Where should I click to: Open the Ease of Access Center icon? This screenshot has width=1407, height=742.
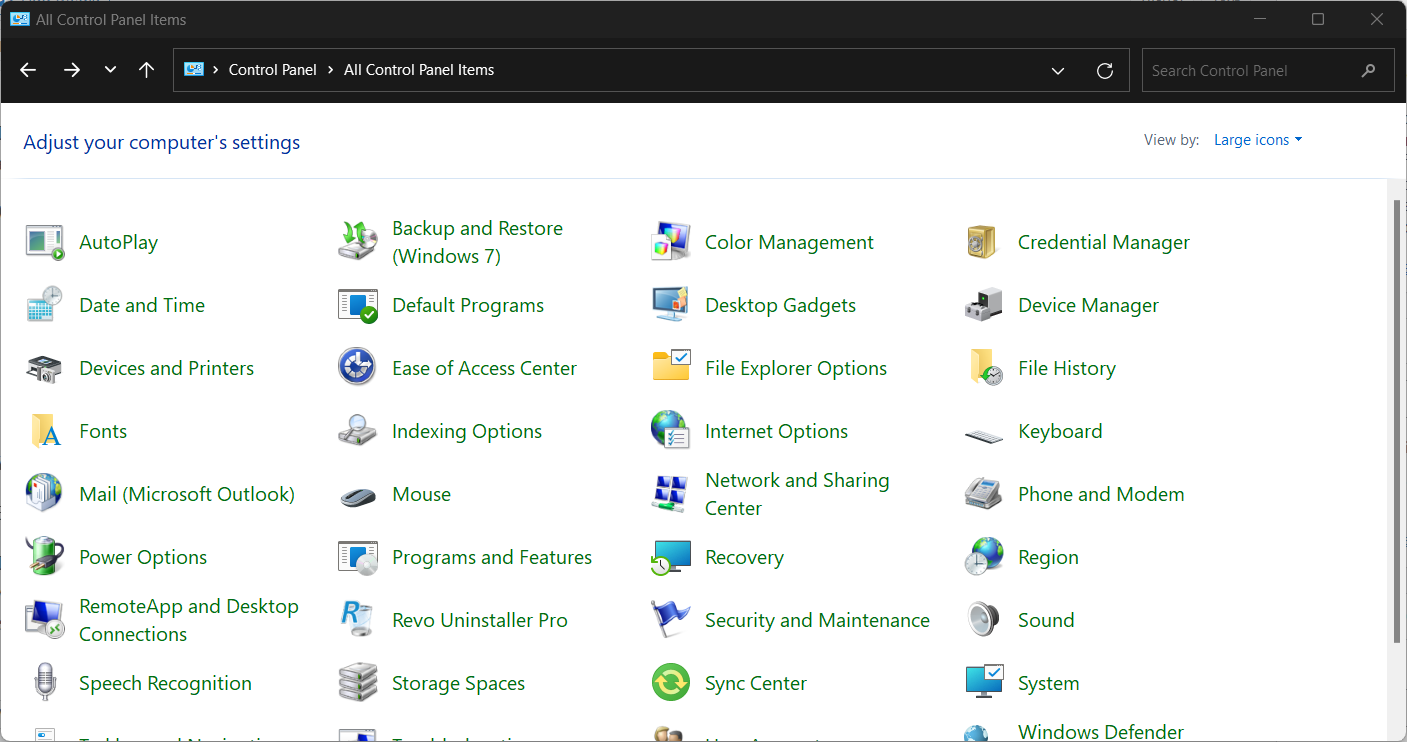point(358,368)
